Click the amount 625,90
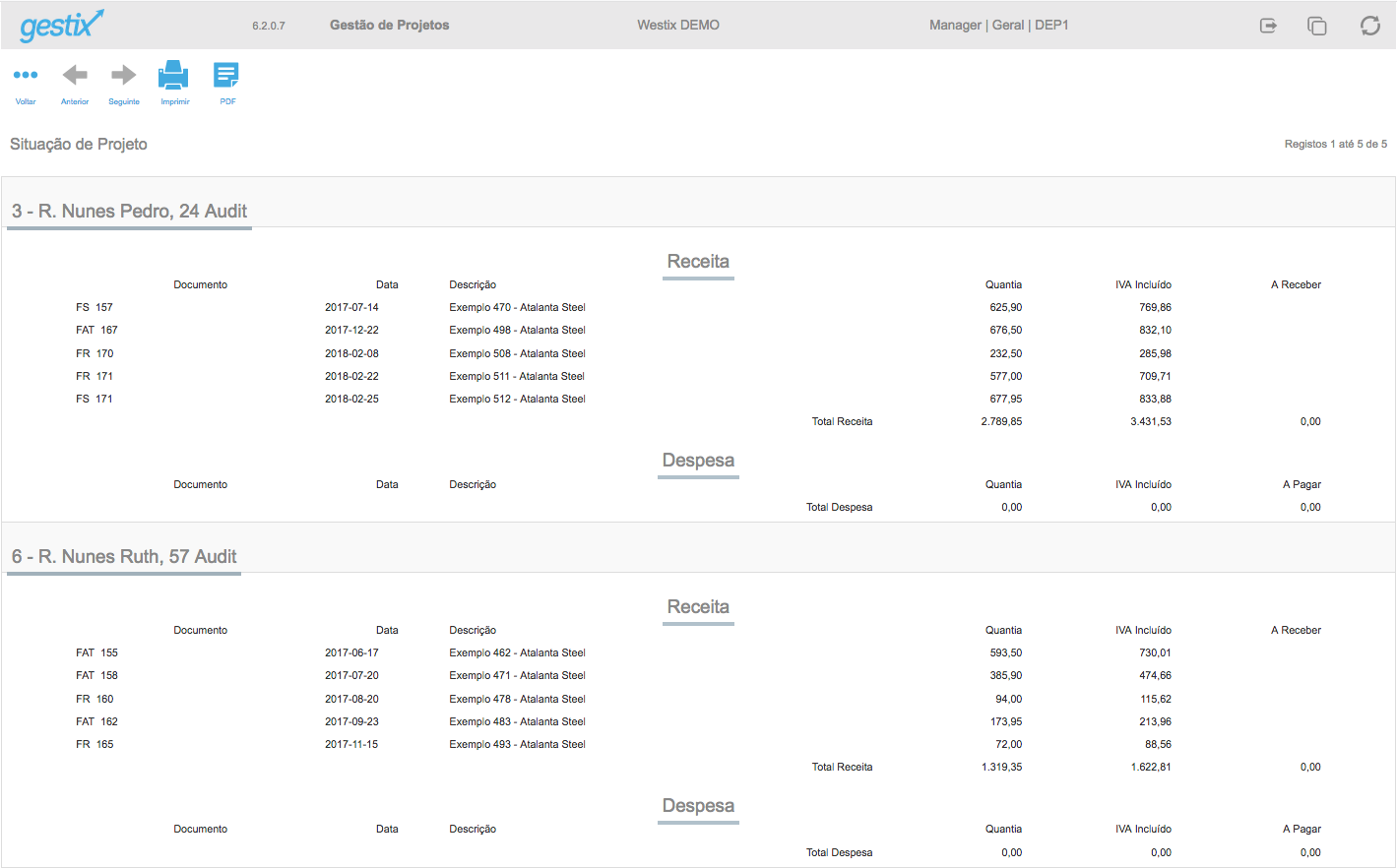The image size is (1397, 868). (x=1005, y=307)
